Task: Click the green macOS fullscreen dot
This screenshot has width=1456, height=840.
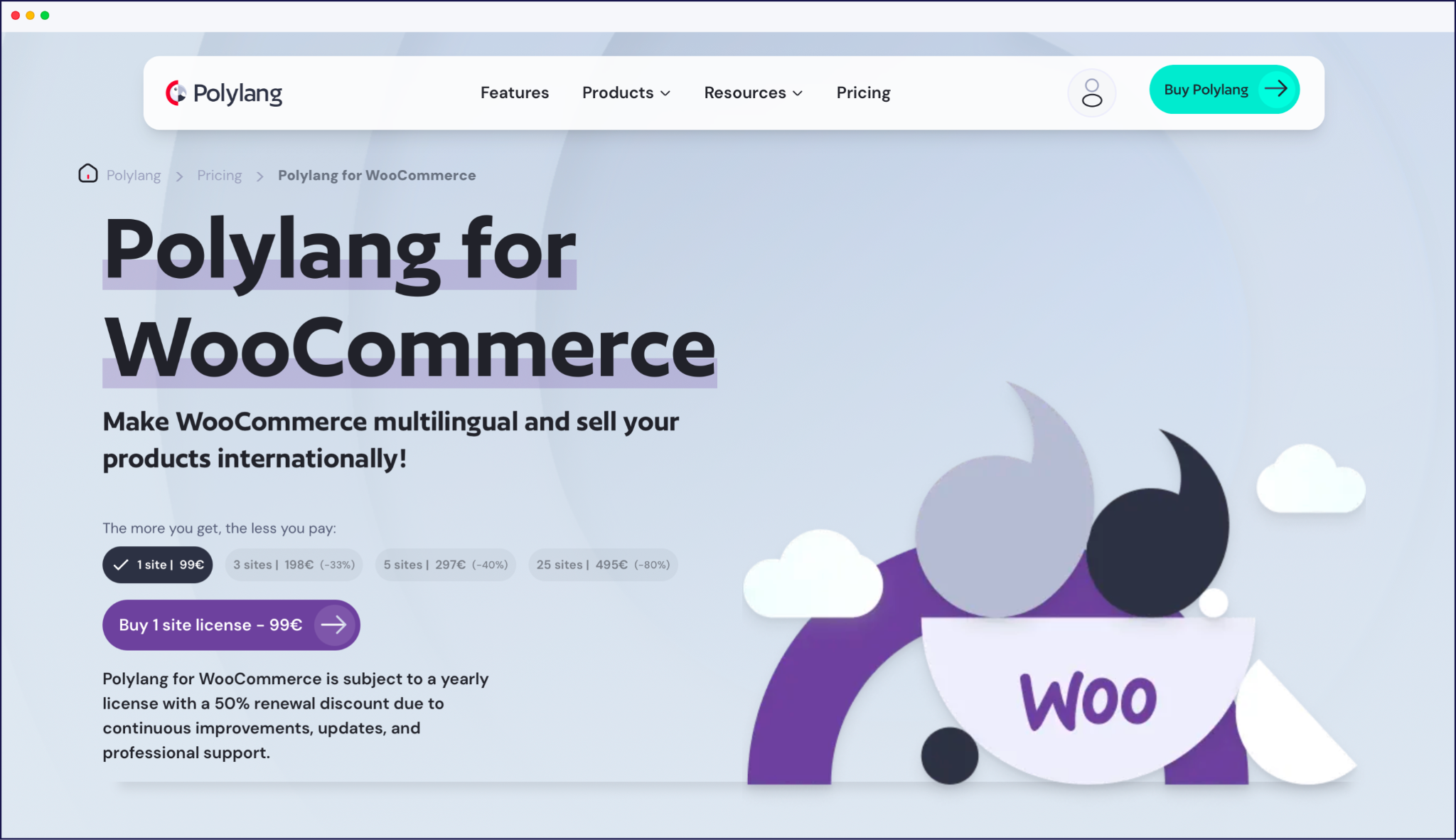Action: coord(45,15)
